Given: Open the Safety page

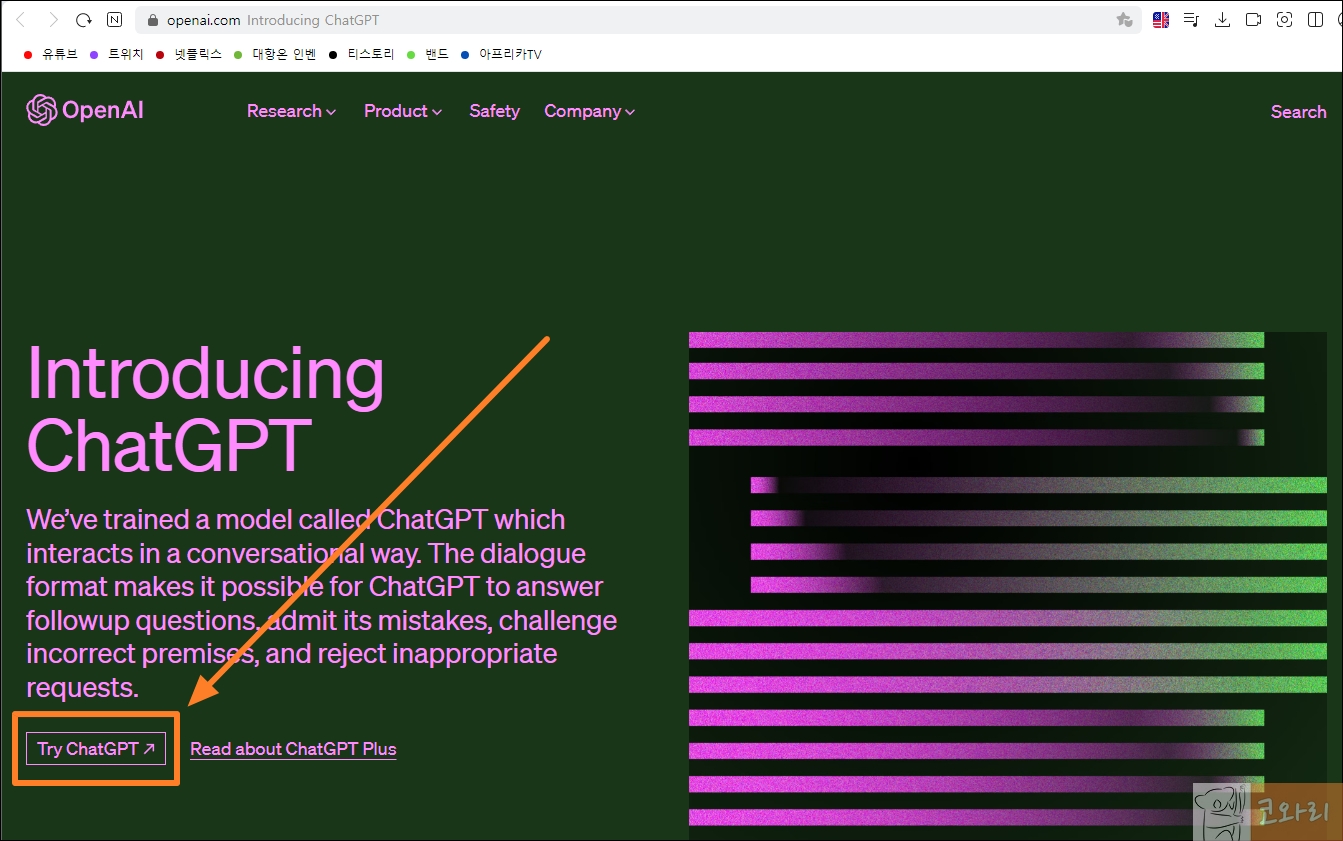Looking at the screenshot, I should [494, 111].
